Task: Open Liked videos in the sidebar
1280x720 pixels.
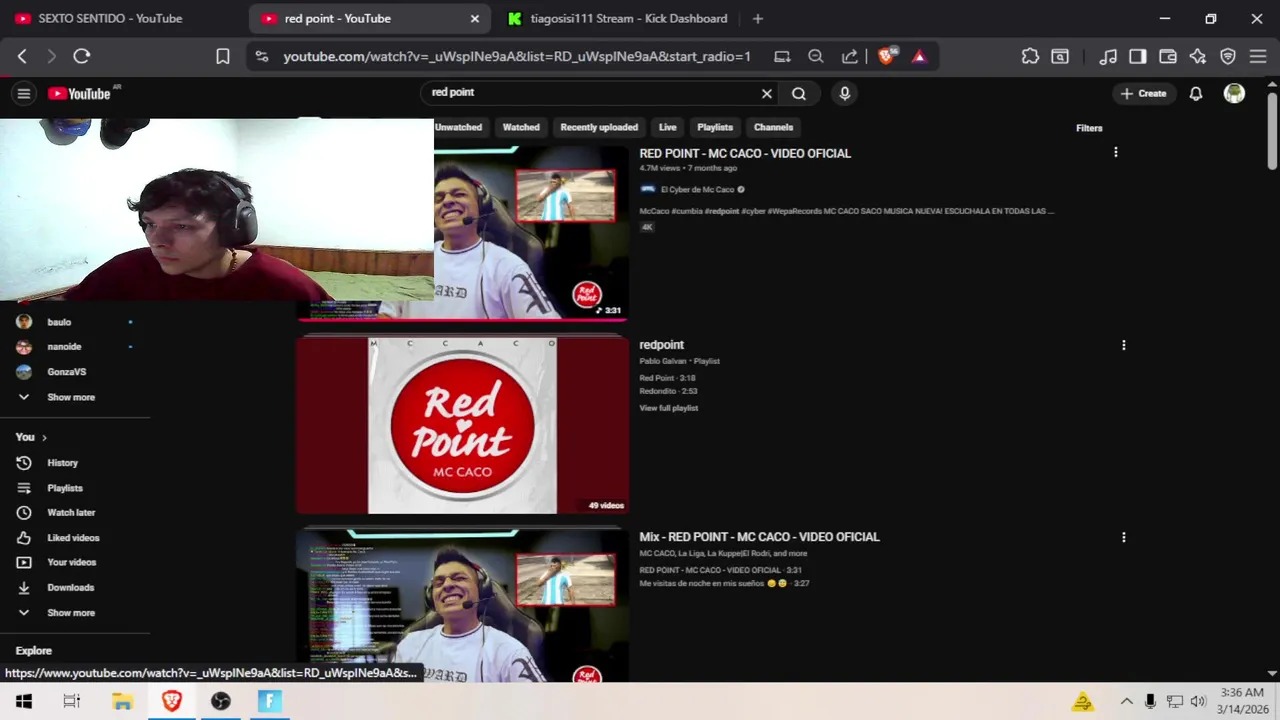Action: click(72, 538)
